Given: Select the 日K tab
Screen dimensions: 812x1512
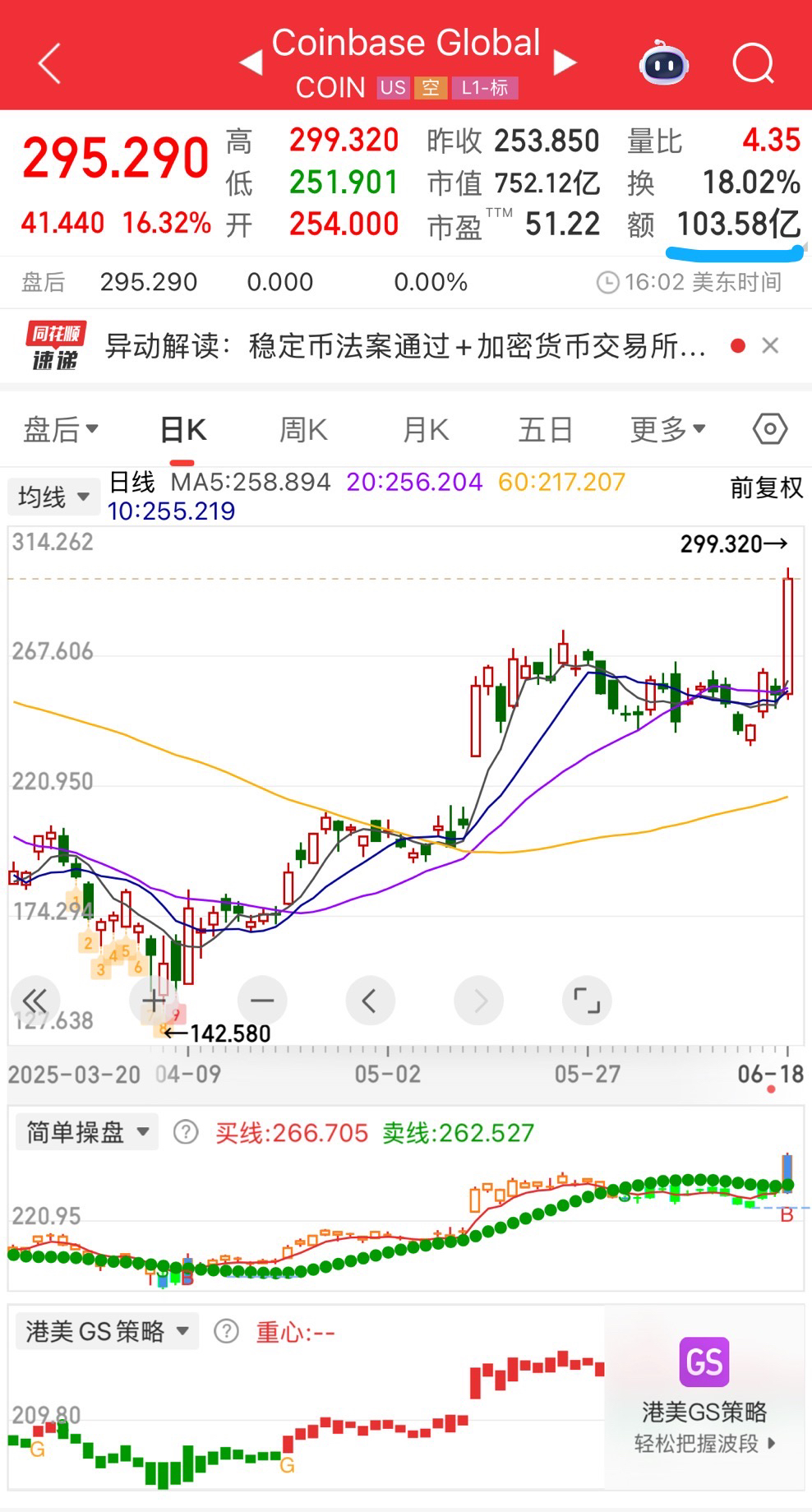Looking at the screenshot, I should tap(183, 429).
